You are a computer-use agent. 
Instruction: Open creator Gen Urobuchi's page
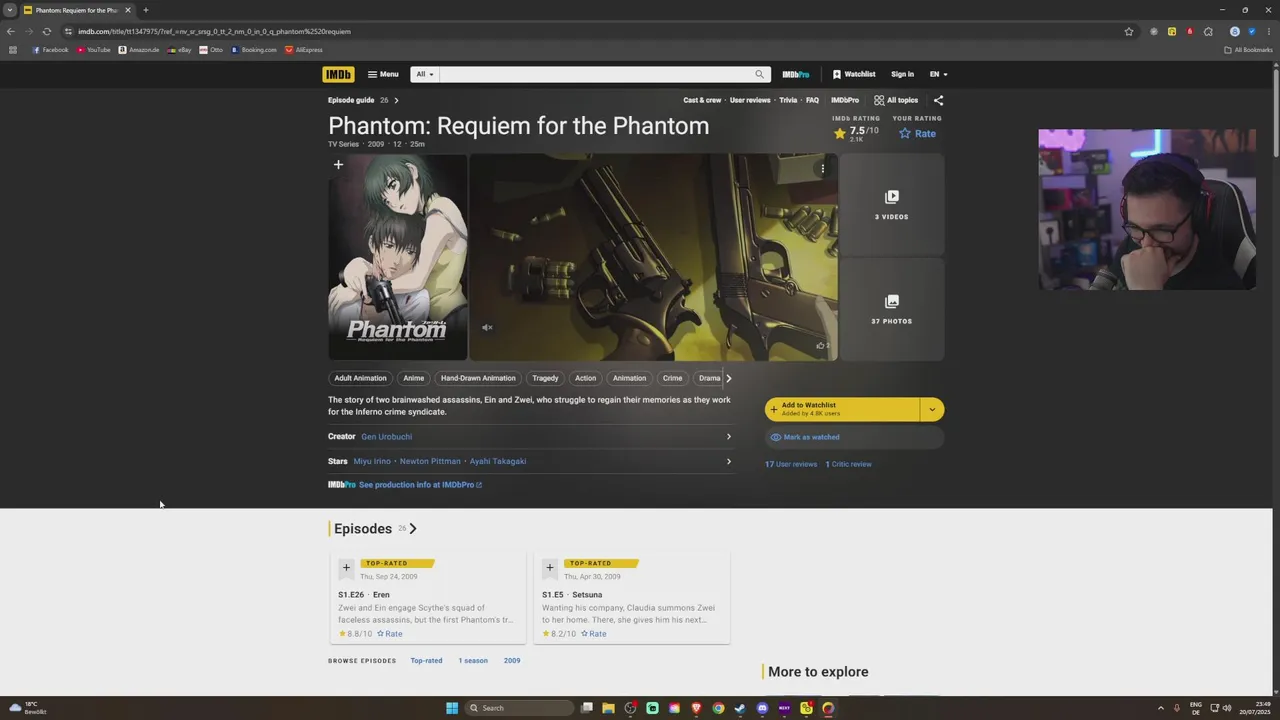click(x=386, y=437)
